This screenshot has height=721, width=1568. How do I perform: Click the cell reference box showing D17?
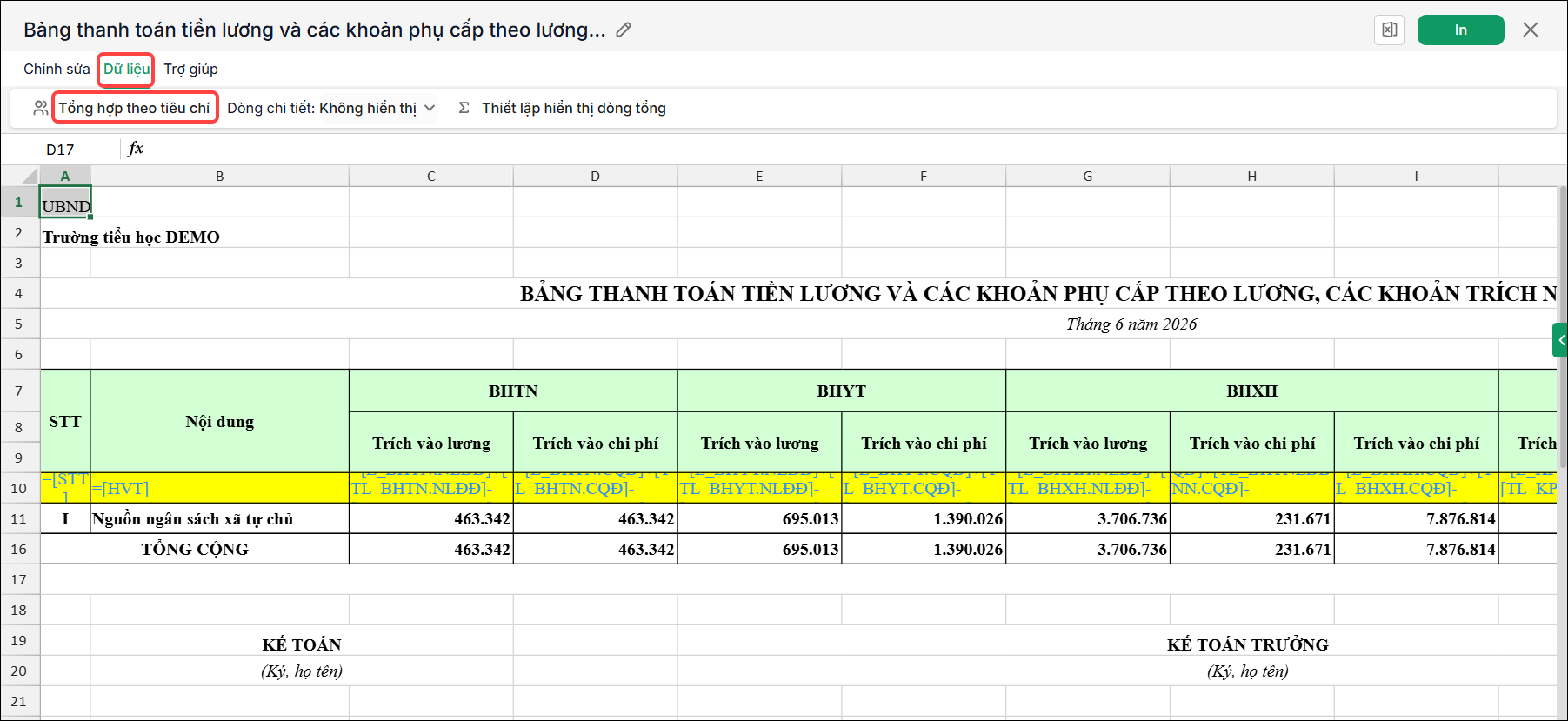point(60,150)
